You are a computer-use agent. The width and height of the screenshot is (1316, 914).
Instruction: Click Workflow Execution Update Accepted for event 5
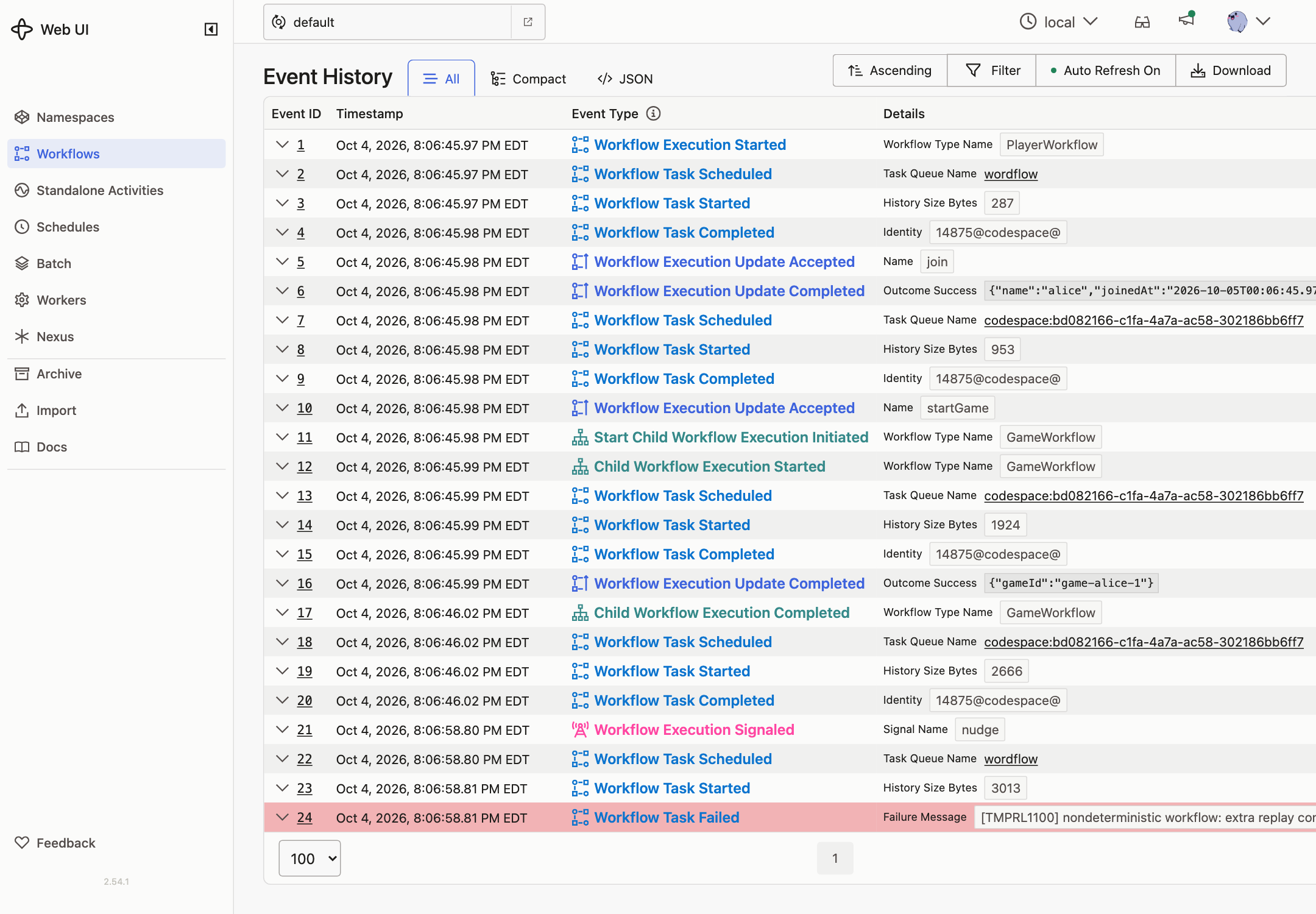click(x=724, y=262)
